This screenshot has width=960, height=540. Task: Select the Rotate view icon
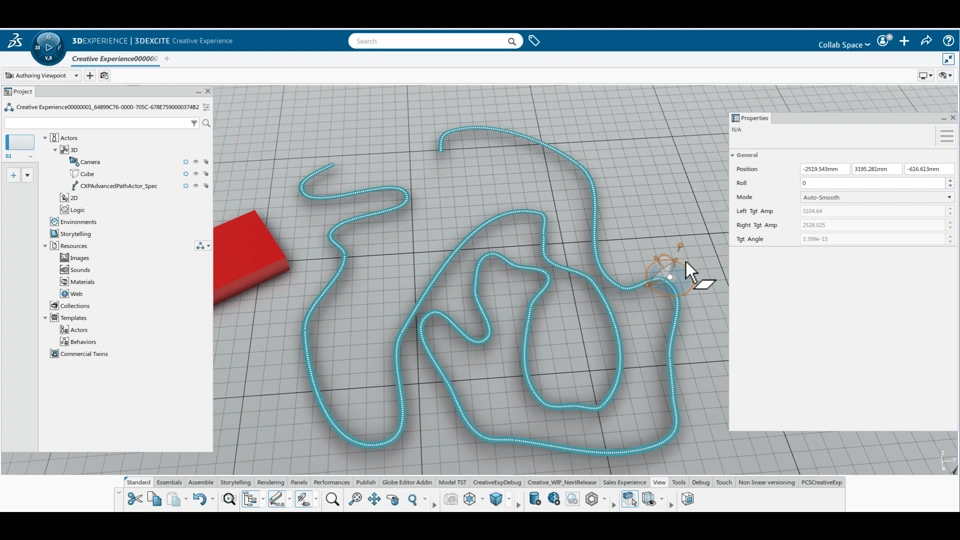(393, 499)
